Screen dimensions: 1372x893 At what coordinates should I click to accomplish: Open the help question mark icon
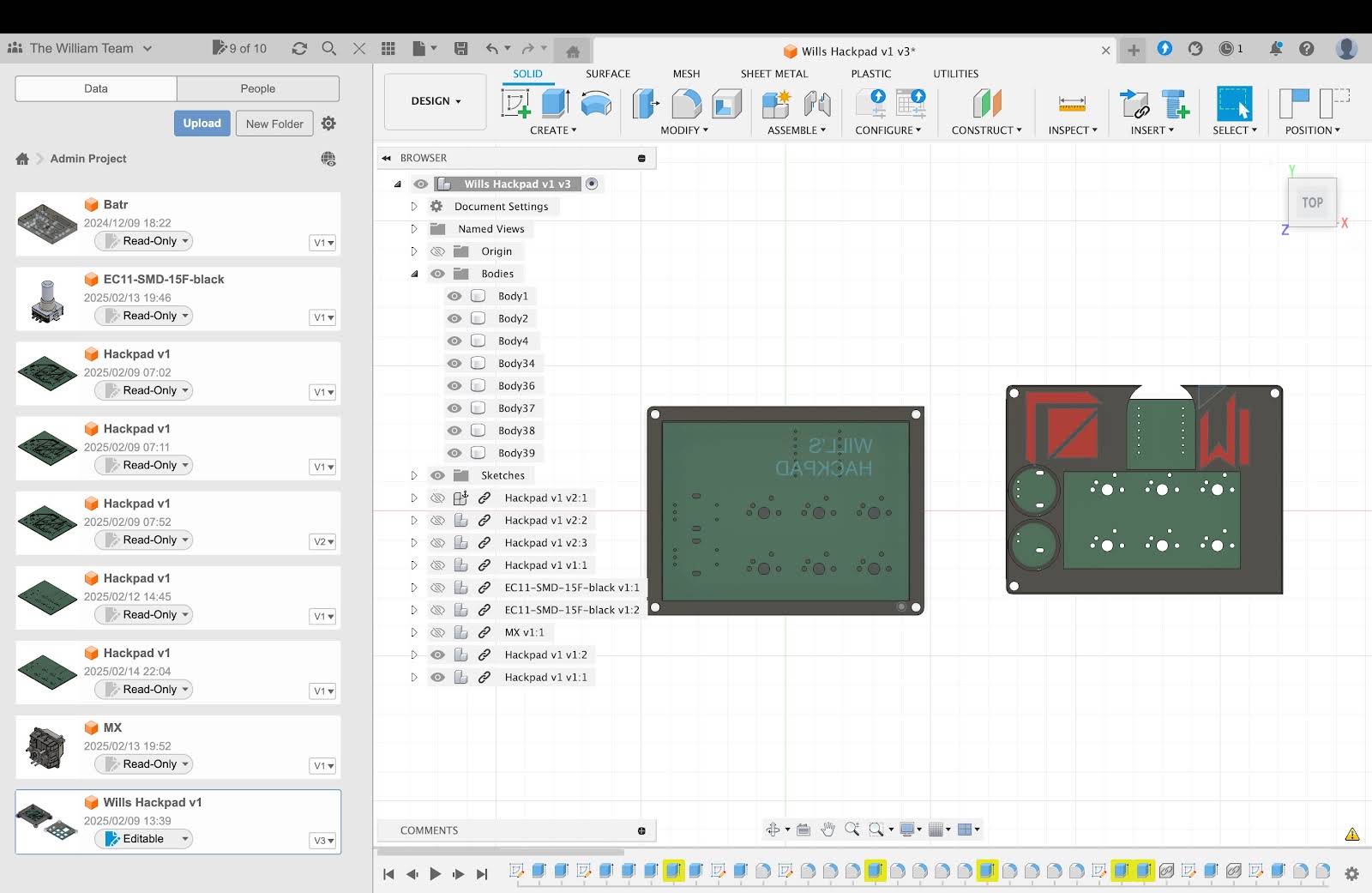(1307, 48)
